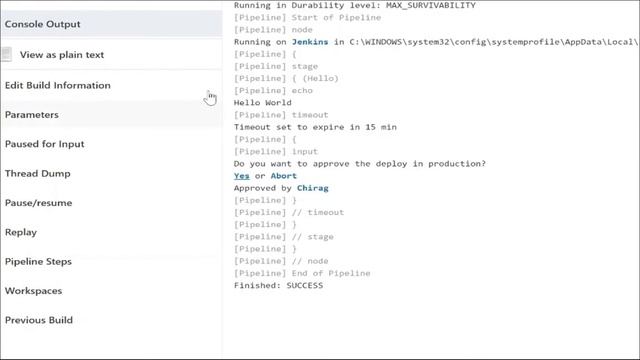
Task: Open Paused for Input
Action: (44, 144)
